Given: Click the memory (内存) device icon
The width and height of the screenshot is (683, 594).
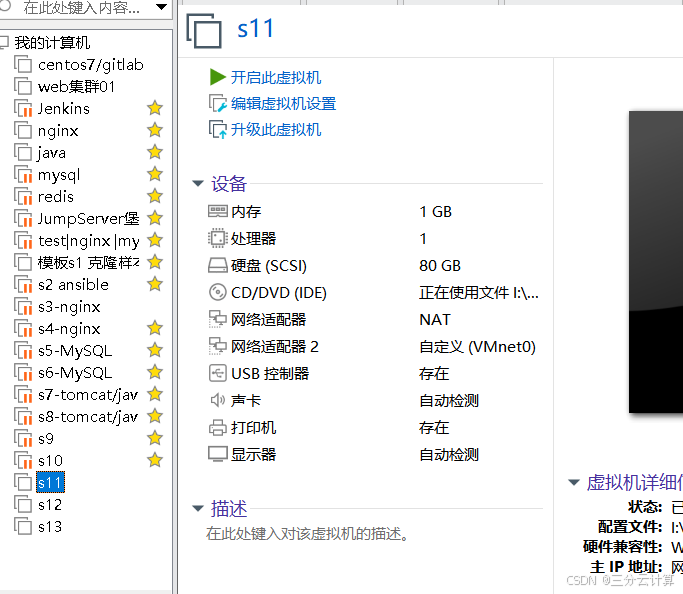Looking at the screenshot, I should (217, 212).
